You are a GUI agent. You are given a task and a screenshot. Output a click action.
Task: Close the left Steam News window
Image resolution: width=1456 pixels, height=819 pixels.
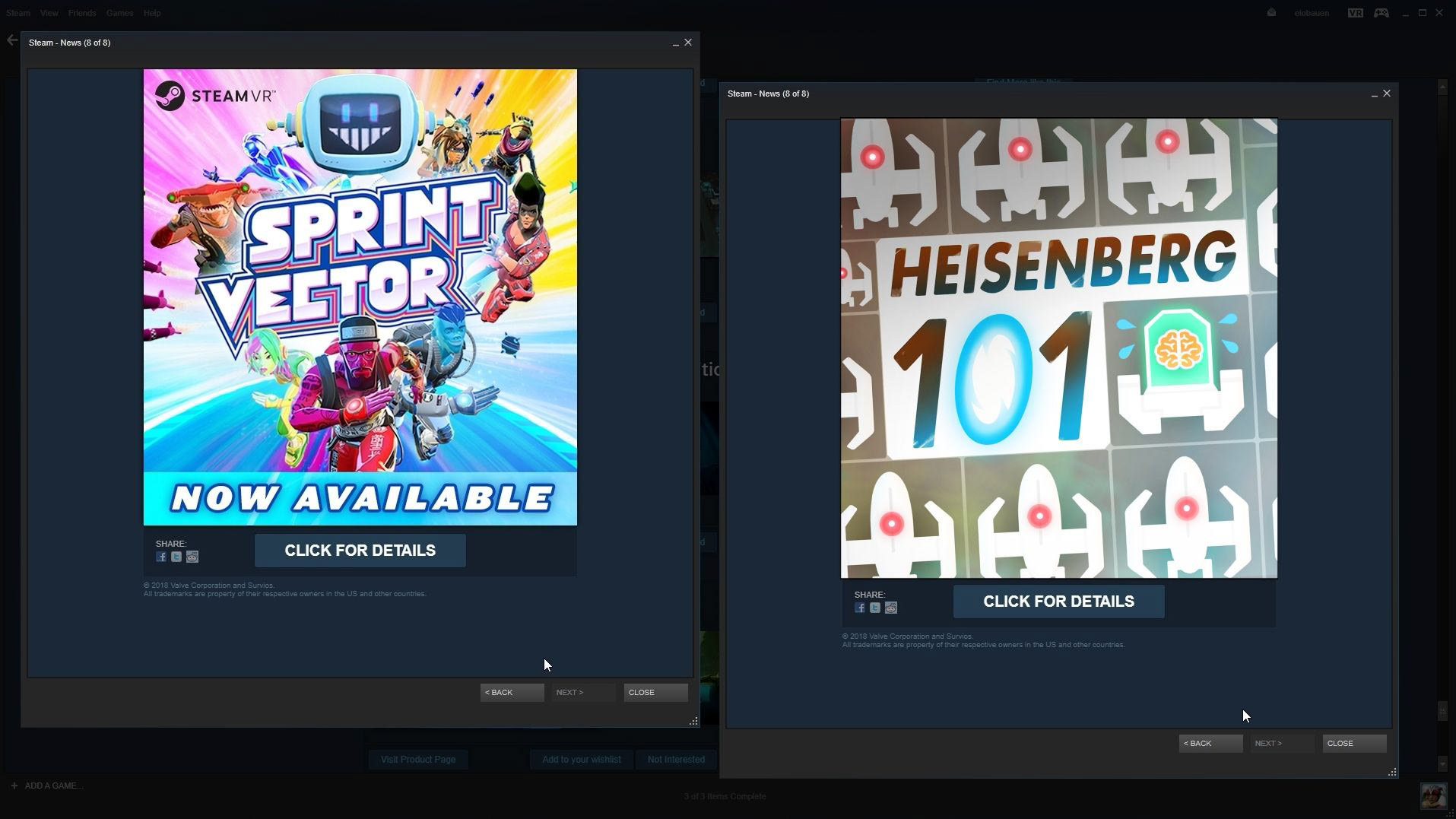688,43
